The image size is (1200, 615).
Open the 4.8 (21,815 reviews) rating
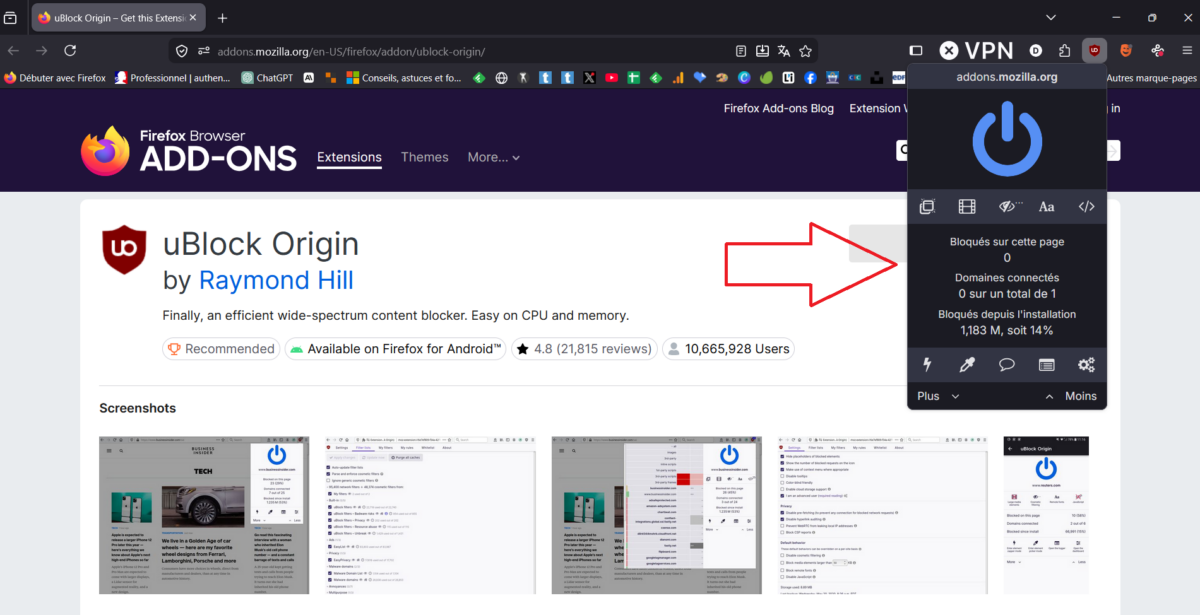click(586, 349)
